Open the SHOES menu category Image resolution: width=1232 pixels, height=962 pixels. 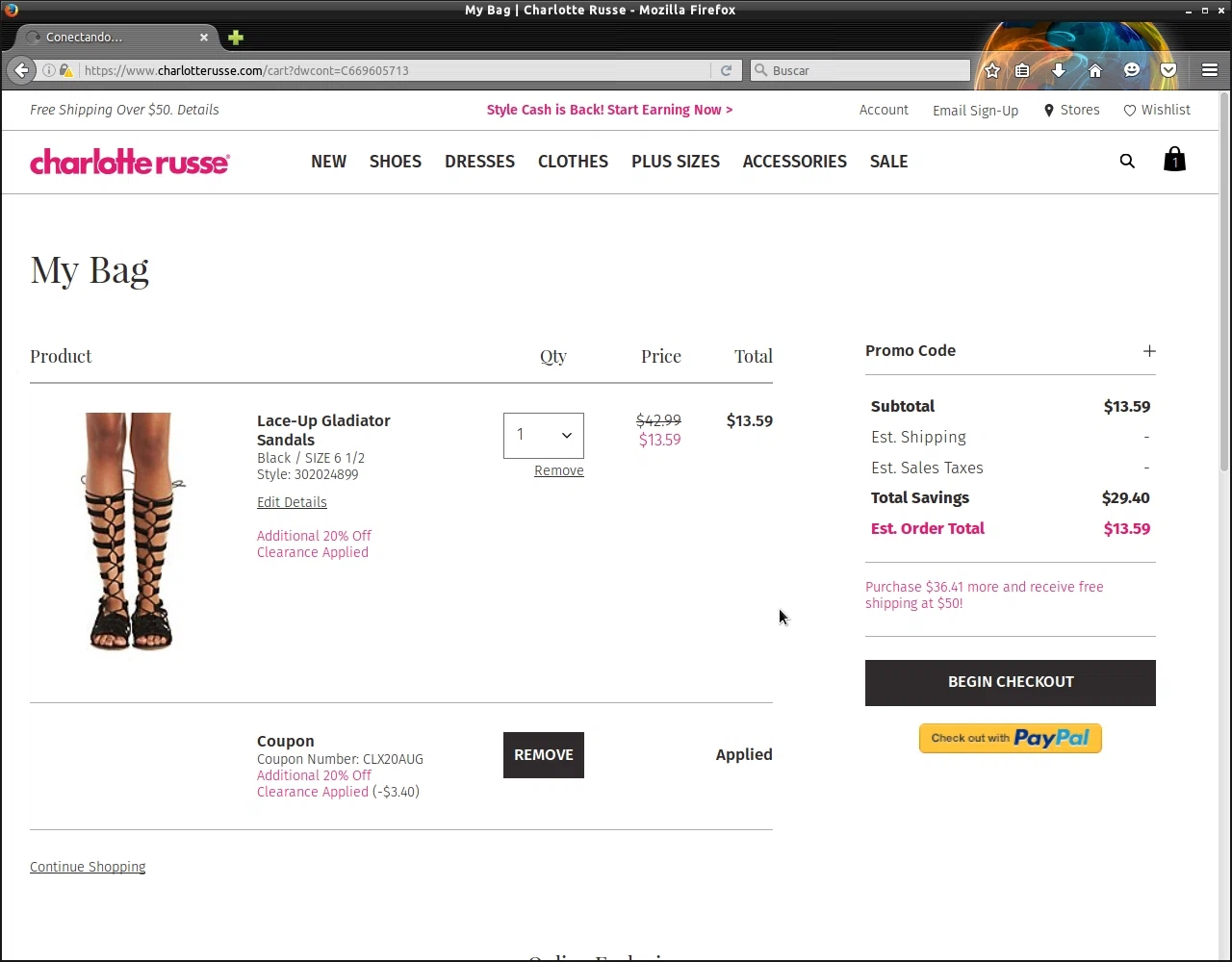(x=396, y=162)
